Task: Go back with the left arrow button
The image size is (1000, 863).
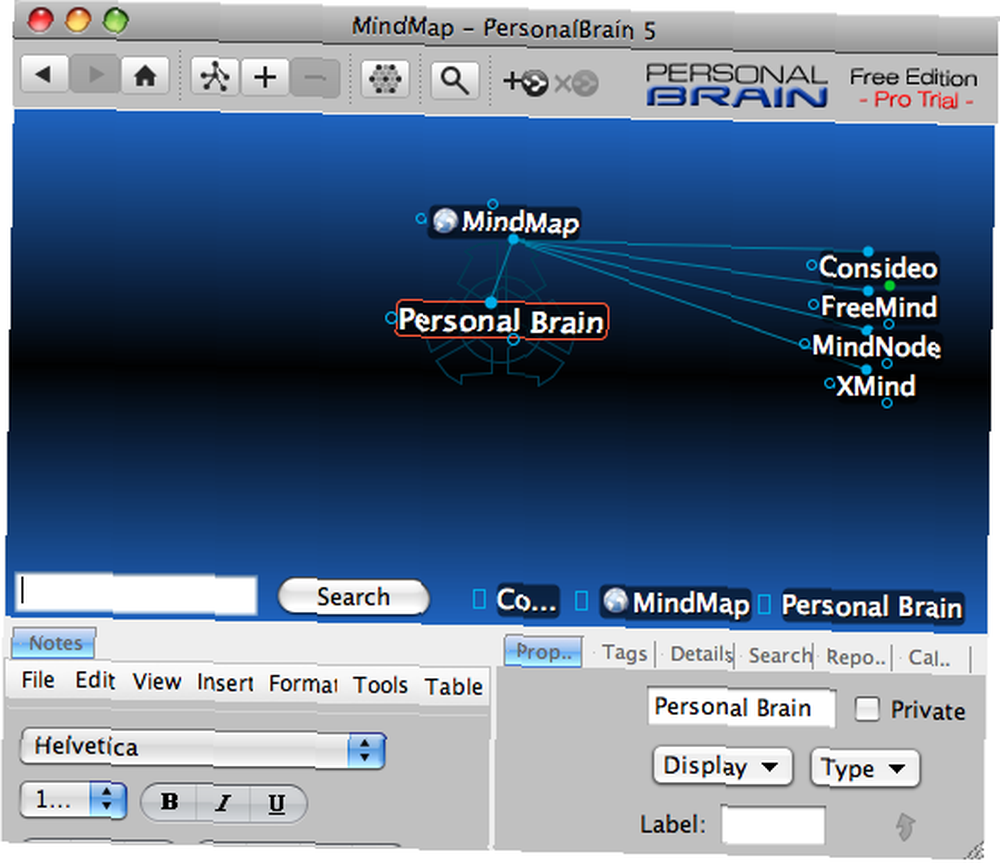Action: (x=45, y=75)
